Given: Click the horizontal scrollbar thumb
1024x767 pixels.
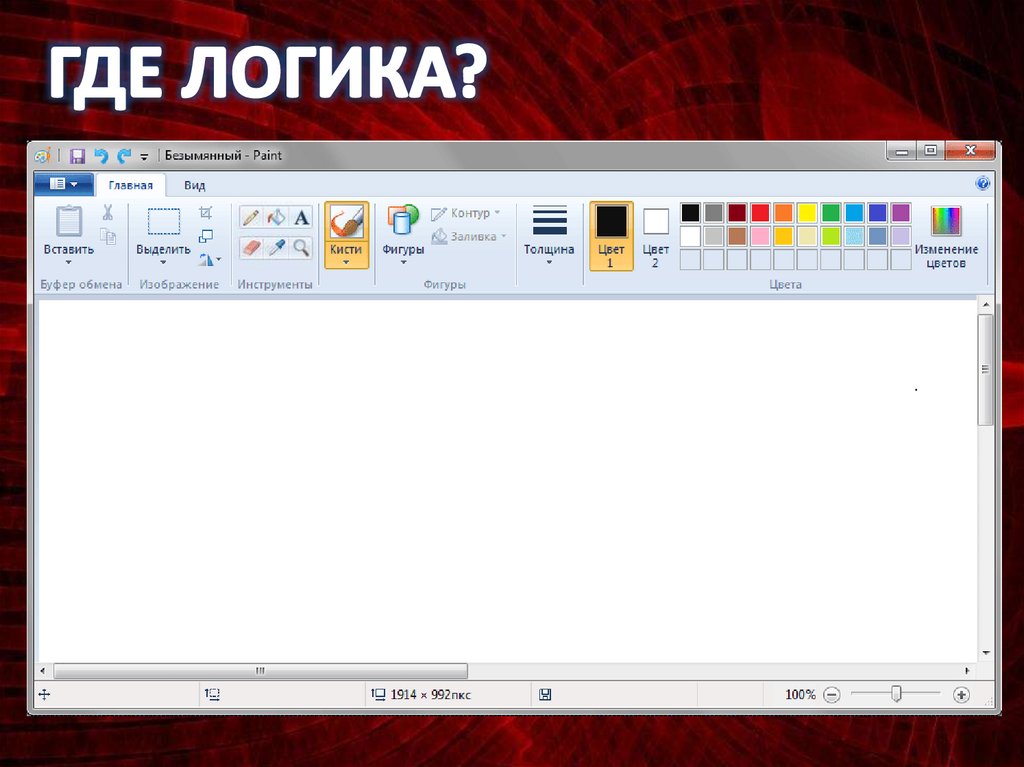Looking at the screenshot, I should (x=261, y=671).
